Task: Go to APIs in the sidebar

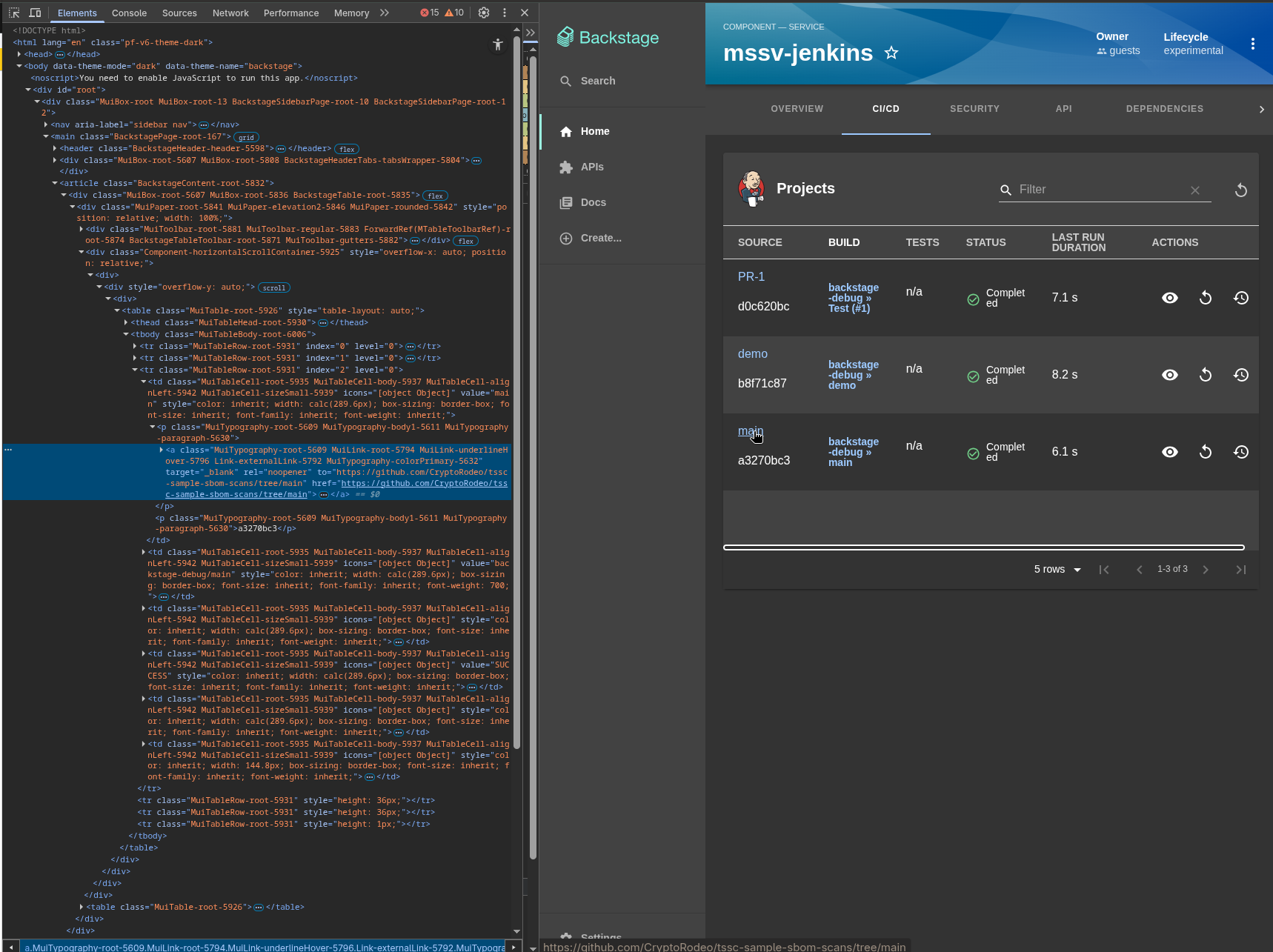Action: 591,167
